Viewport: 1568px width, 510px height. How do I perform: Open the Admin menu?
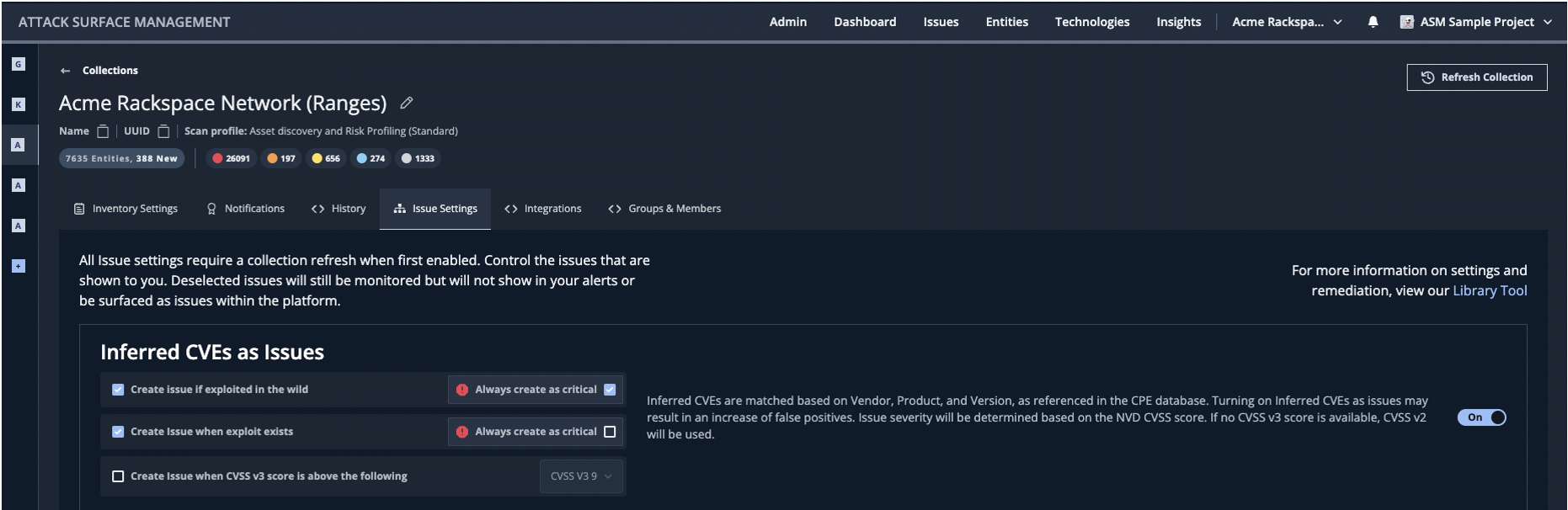(788, 22)
